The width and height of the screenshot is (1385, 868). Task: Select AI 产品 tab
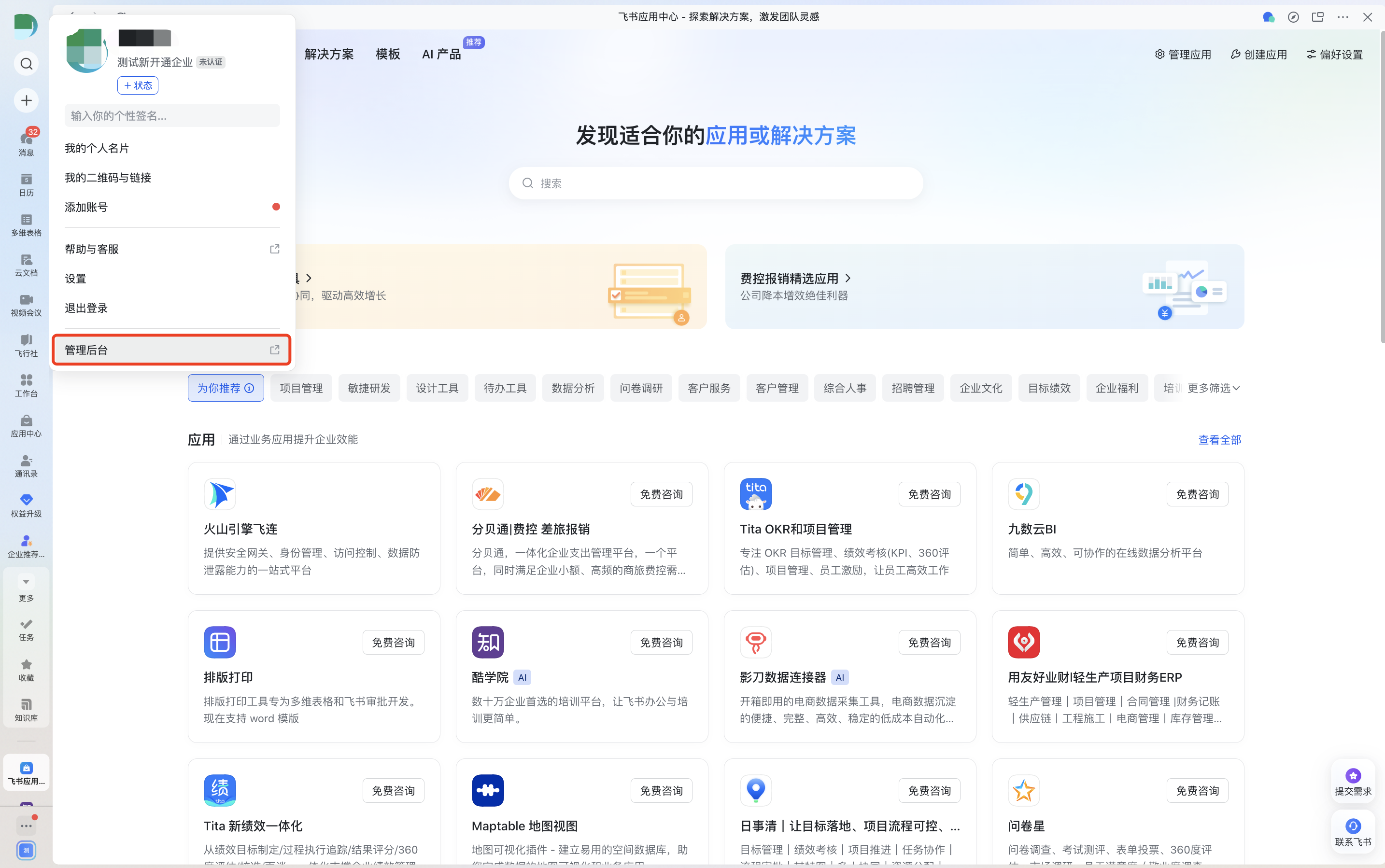441,54
